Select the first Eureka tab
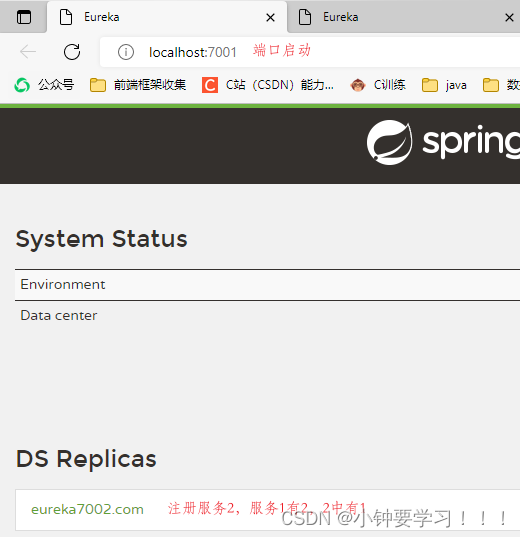 167,17
